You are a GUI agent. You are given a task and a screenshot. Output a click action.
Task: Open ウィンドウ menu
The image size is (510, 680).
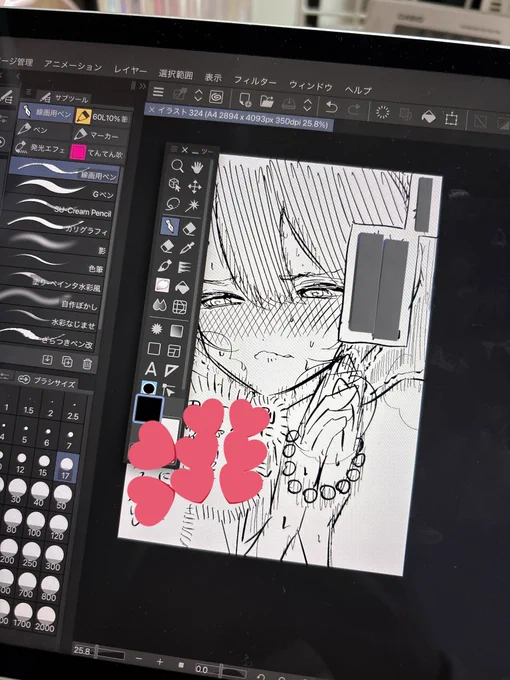(x=311, y=86)
